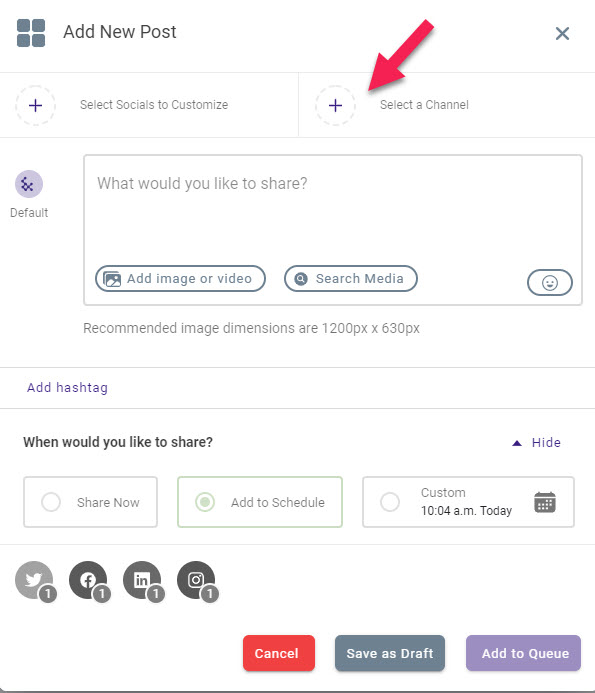Collapse the schedule section with Hide
Screen dimensions: 595x693
click(x=536, y=442)
